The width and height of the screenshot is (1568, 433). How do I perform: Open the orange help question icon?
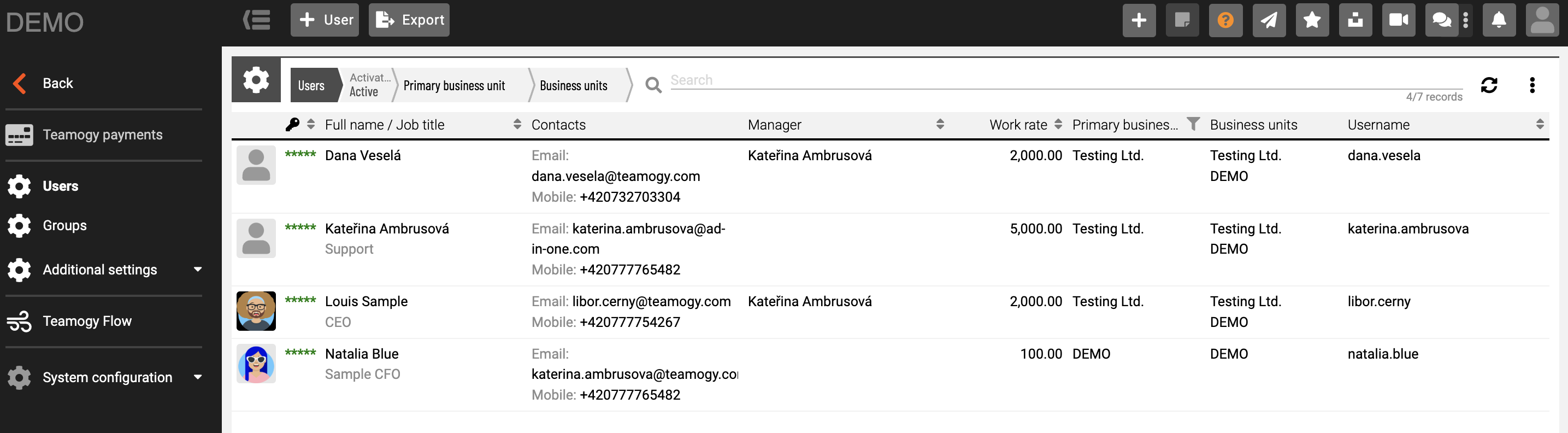coord(1225,20)
